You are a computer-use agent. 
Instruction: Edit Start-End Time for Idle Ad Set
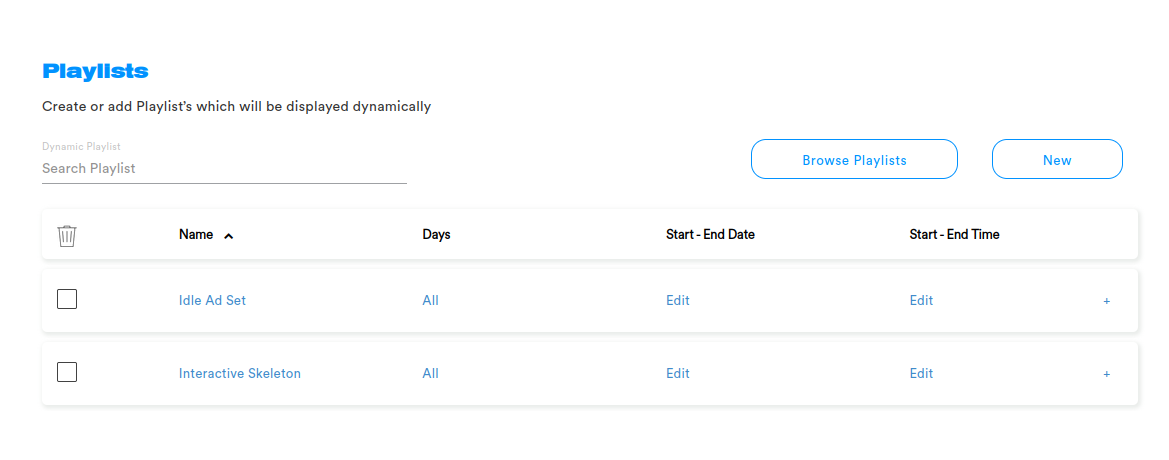(921, 300)
